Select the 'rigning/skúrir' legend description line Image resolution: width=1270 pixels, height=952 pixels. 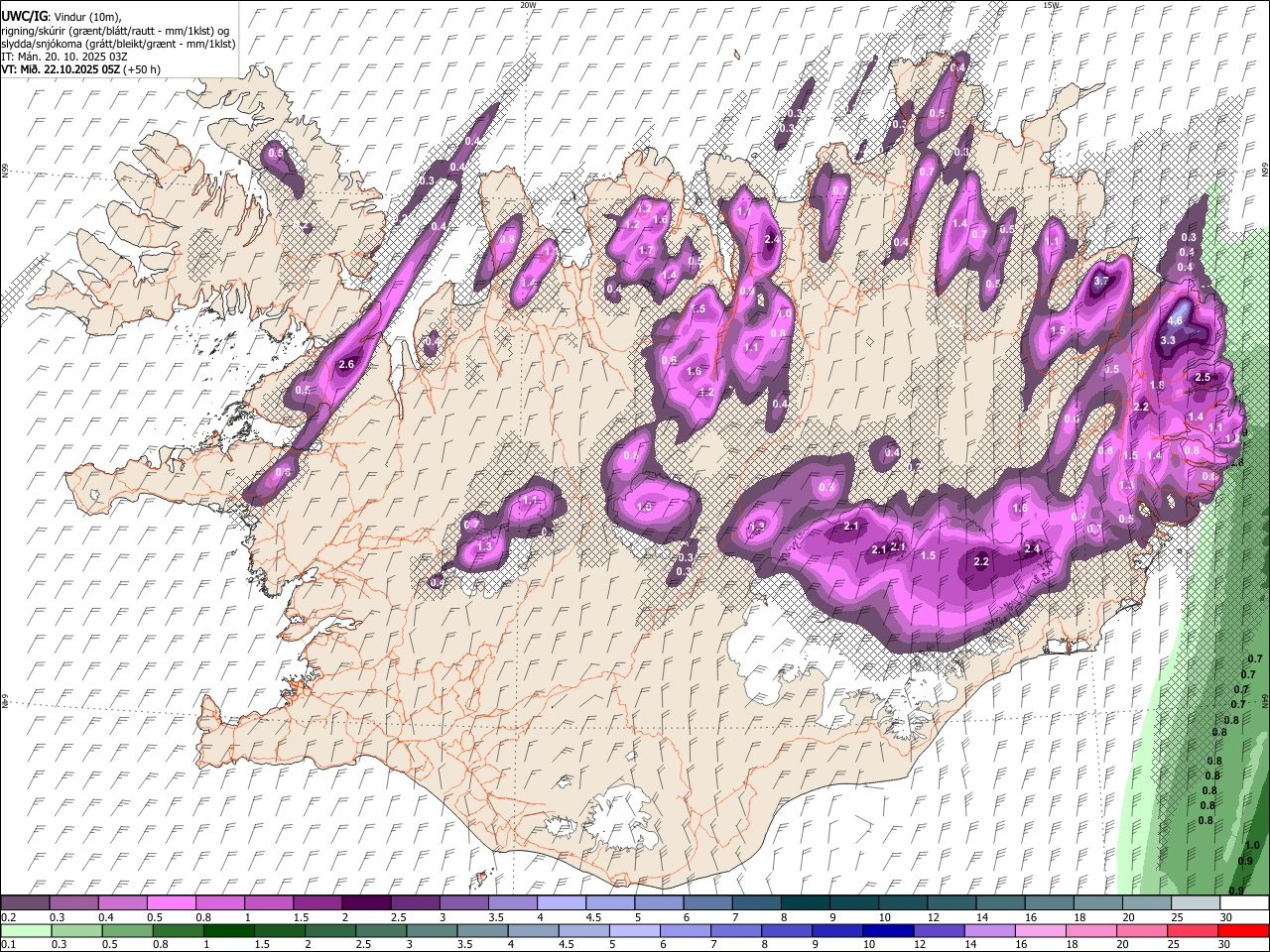[x=116, y=31]
